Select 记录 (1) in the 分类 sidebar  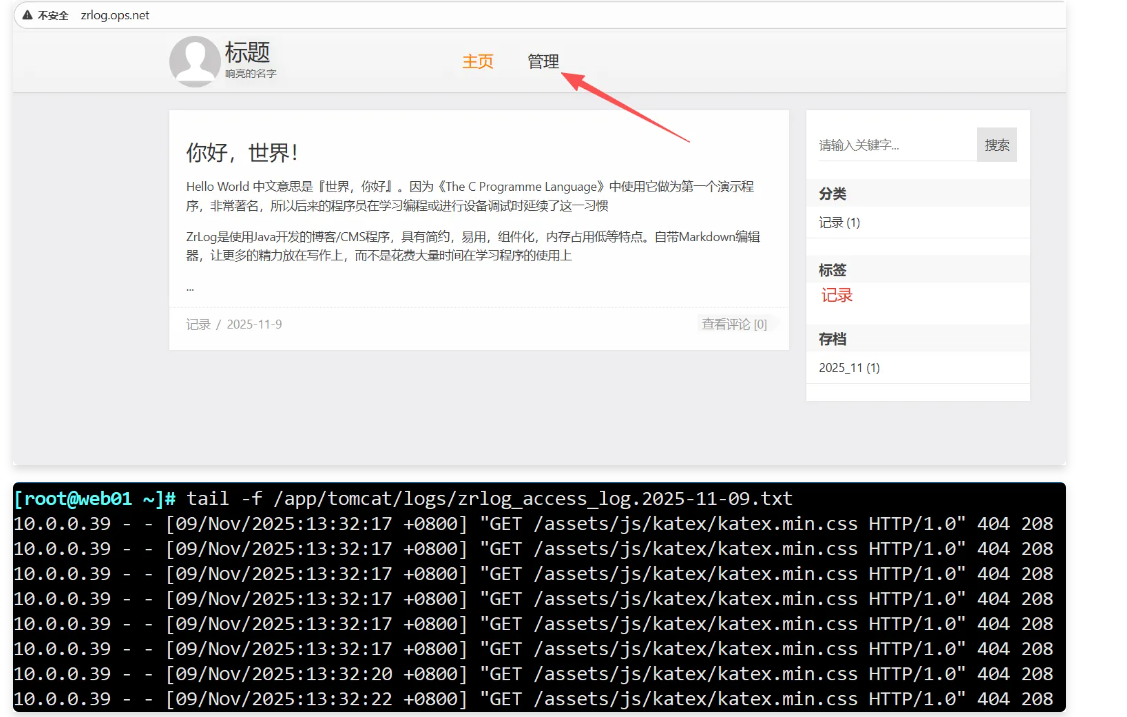pyautogui.click(x=839, y=223)
